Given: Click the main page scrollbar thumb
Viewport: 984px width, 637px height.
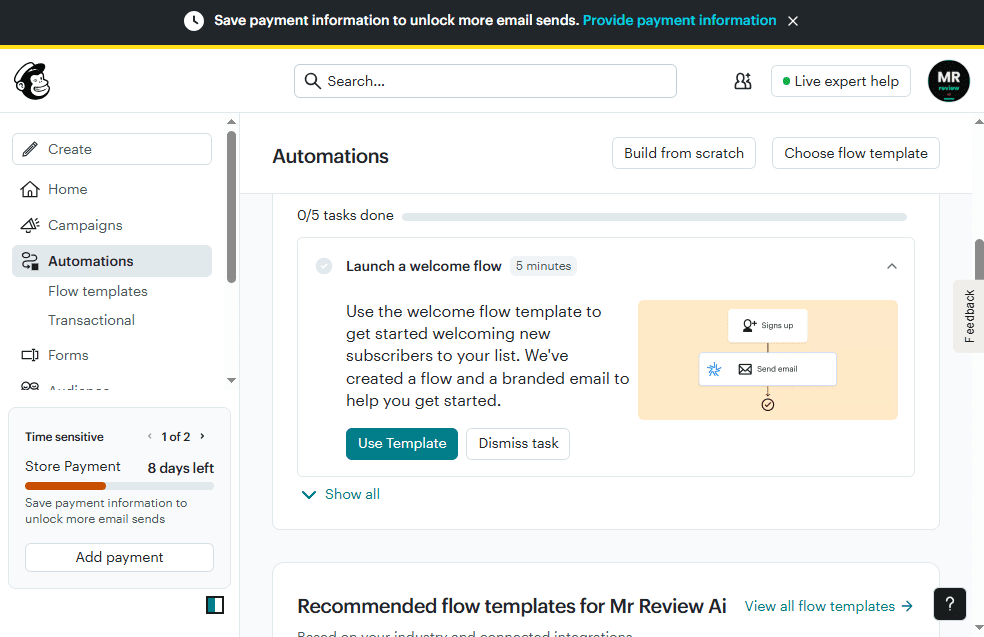Looking at the screenshot, I should [x=979, y=259].
